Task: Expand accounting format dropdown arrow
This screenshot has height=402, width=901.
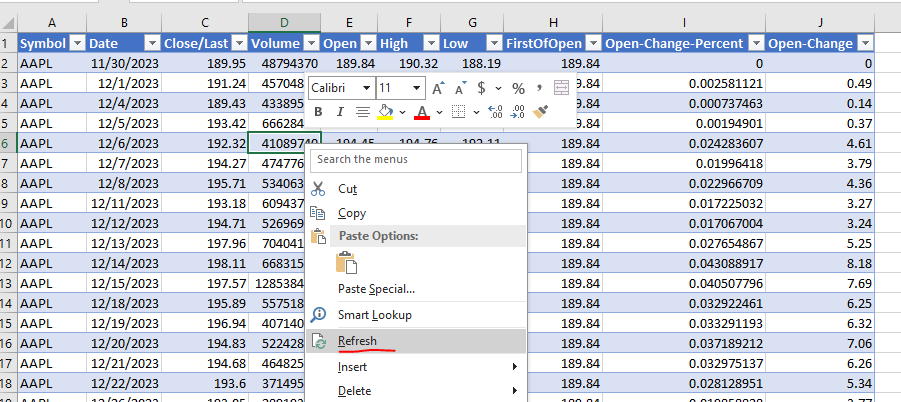Action: (498, 88)
